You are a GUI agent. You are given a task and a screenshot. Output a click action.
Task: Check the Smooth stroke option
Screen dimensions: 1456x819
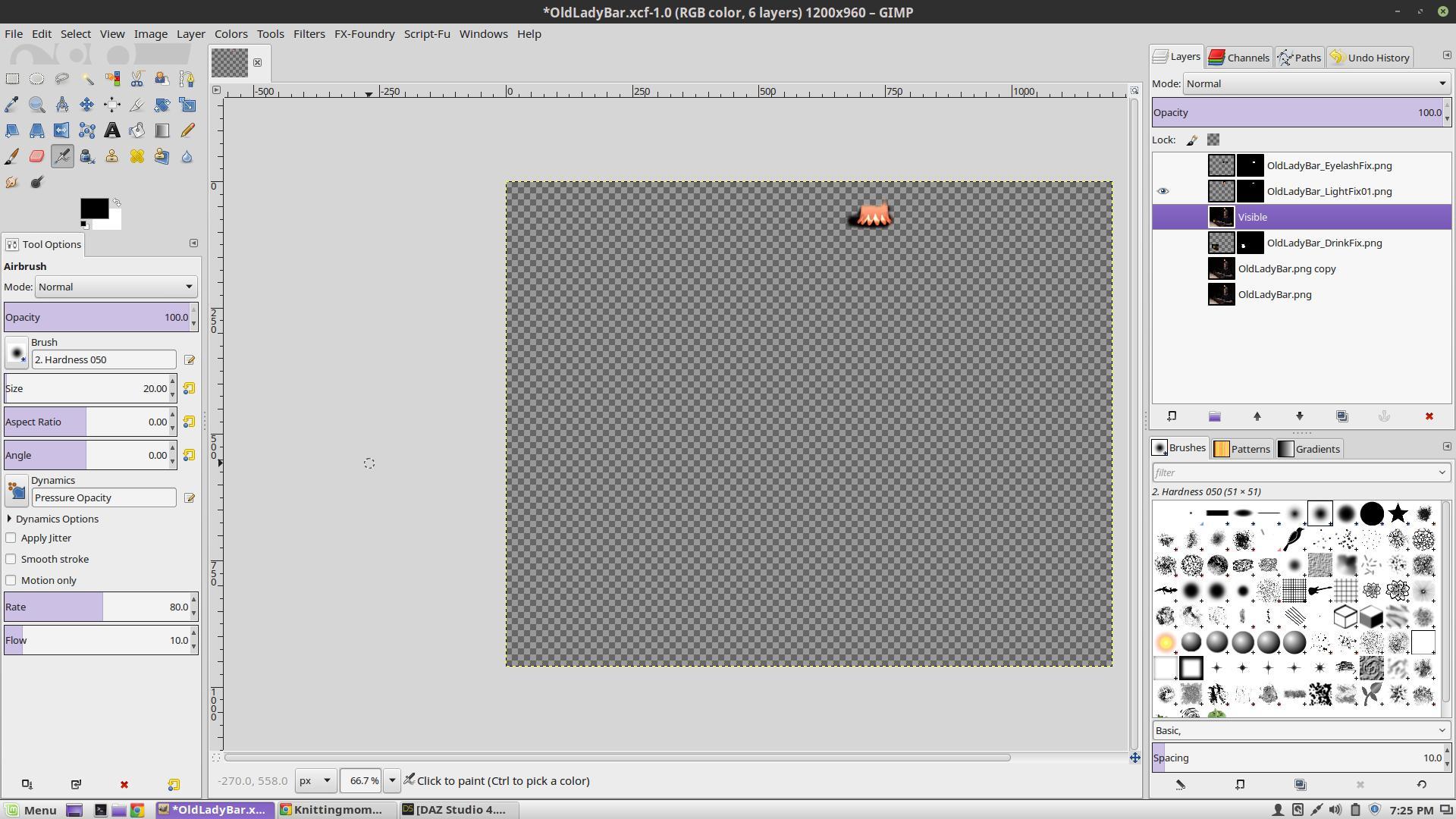pos(11,559)
